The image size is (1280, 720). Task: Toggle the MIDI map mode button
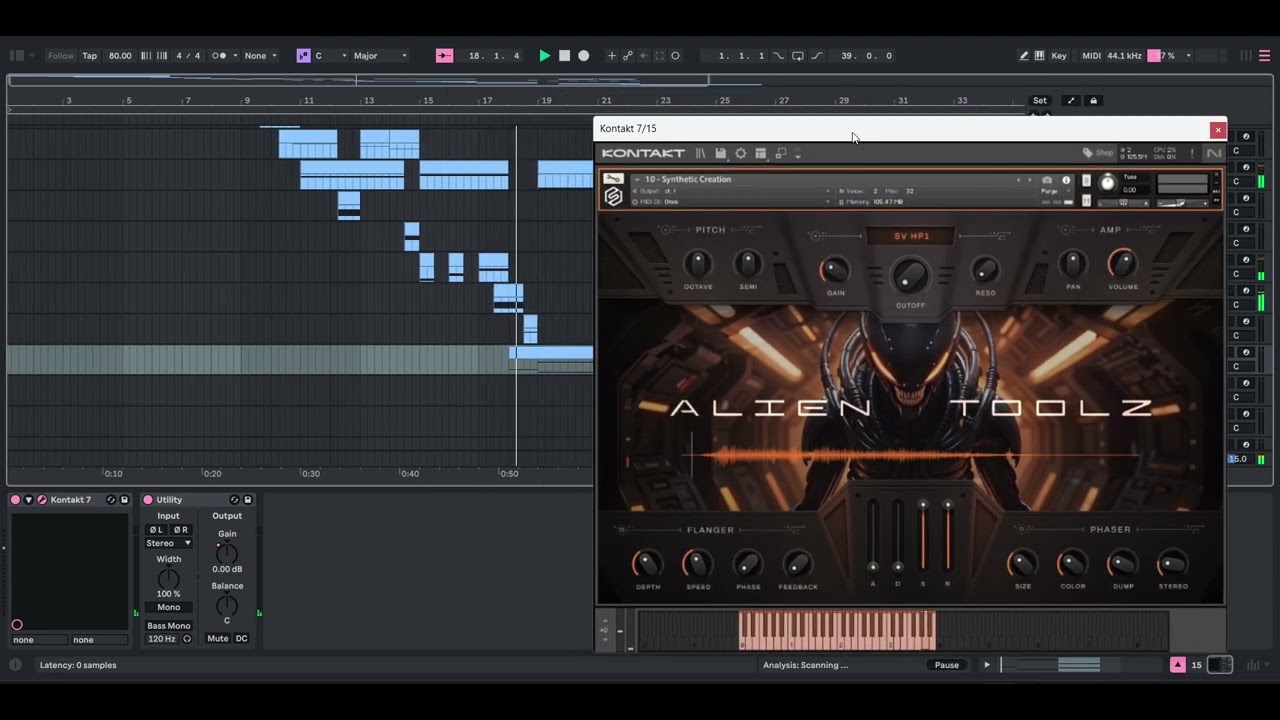tap(1091, 56)
